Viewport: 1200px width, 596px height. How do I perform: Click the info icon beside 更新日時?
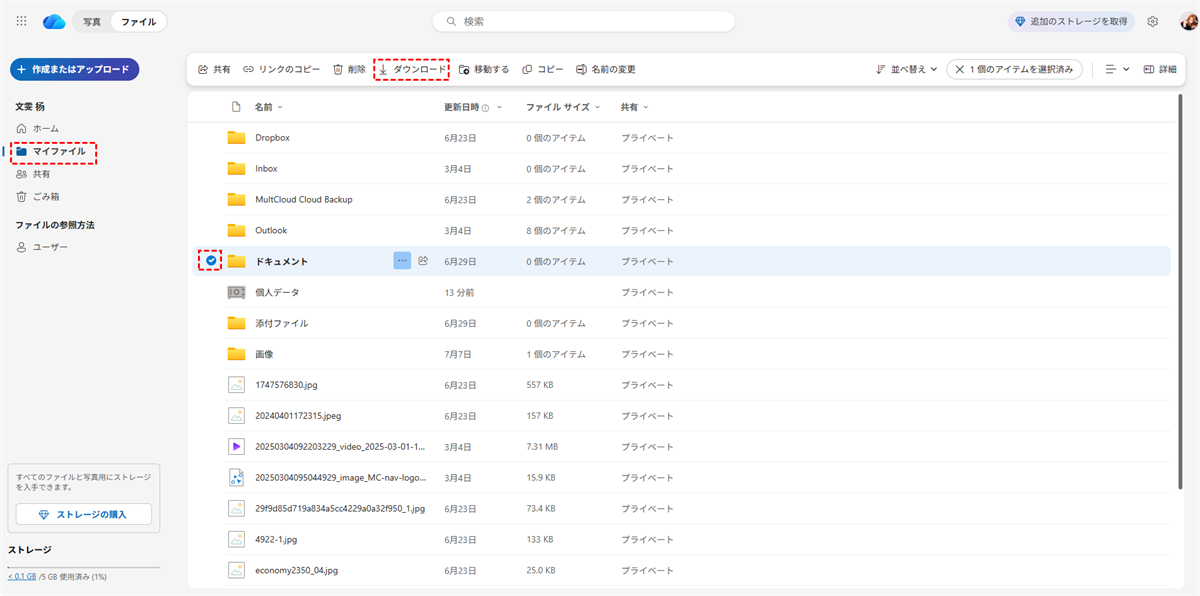point(485,107)
